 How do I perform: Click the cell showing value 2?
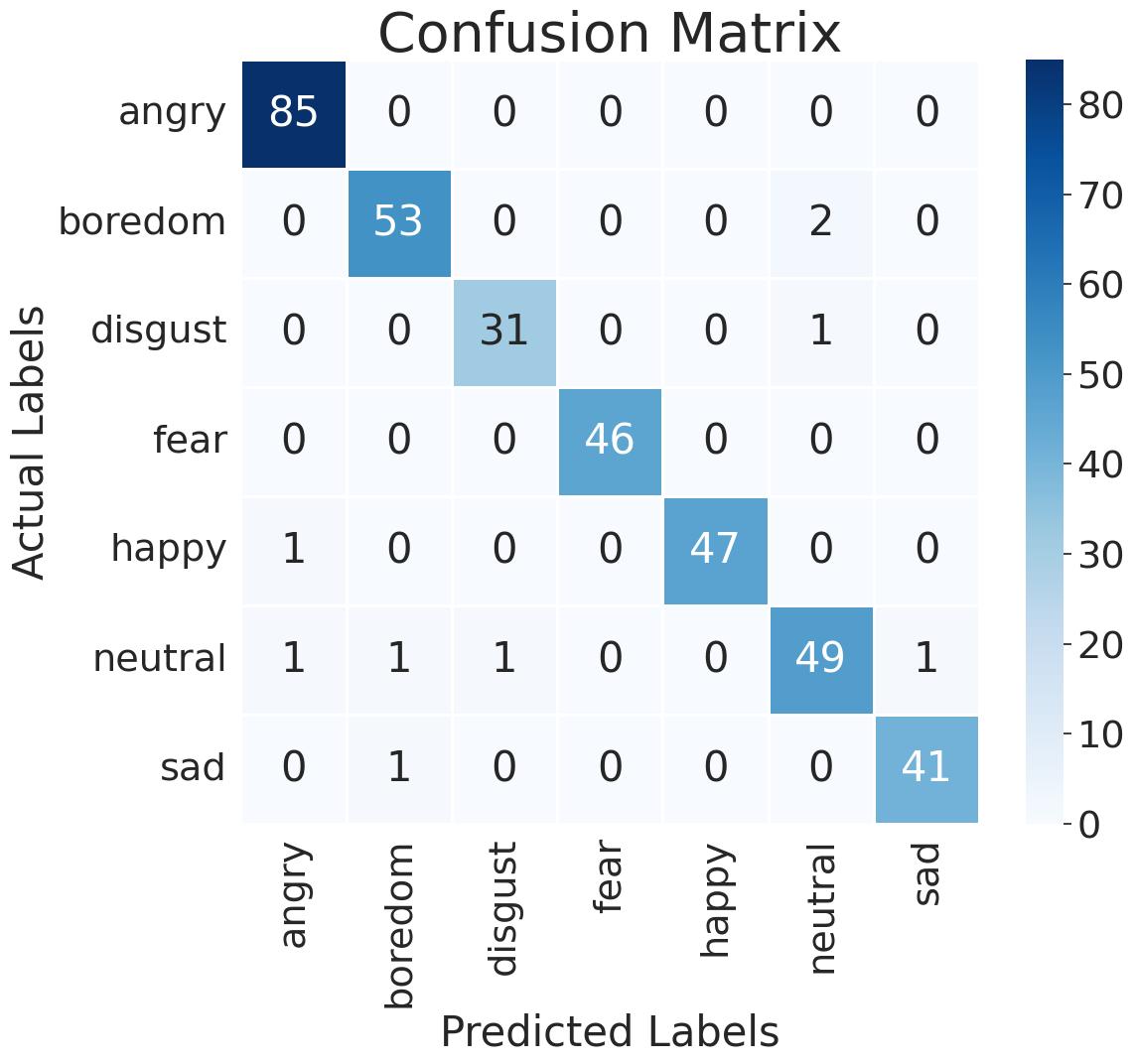[820, 222]
